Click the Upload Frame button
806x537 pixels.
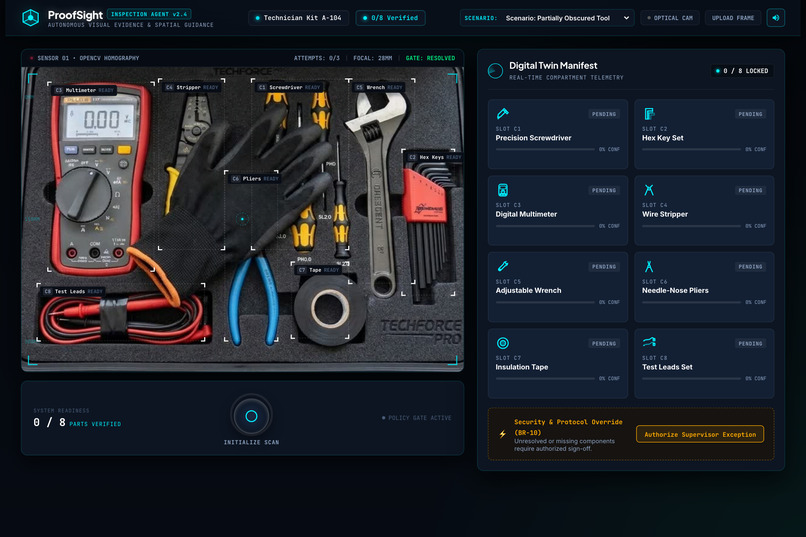[732, 18]
